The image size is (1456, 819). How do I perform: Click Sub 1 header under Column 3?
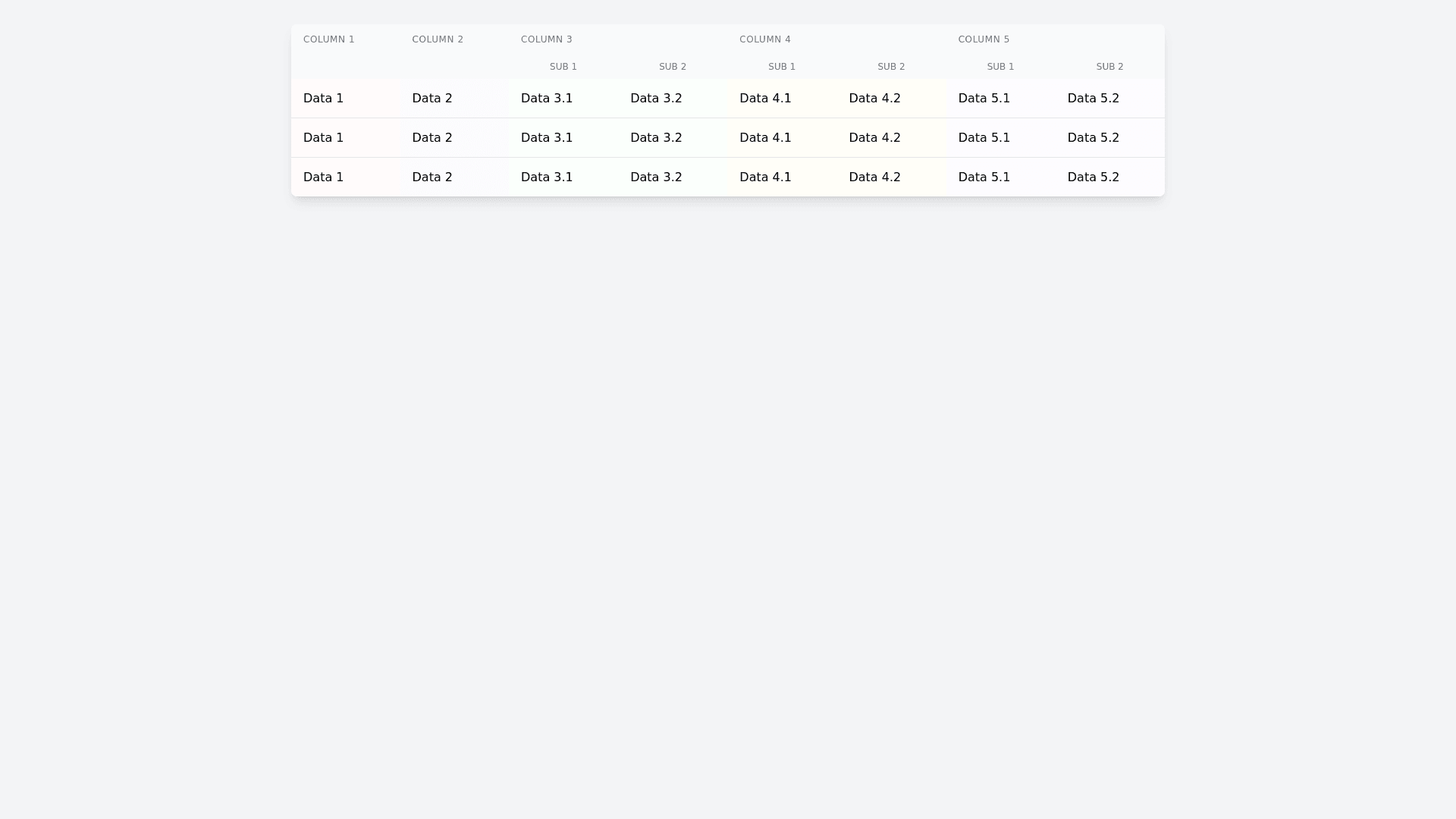coord(563,67)
